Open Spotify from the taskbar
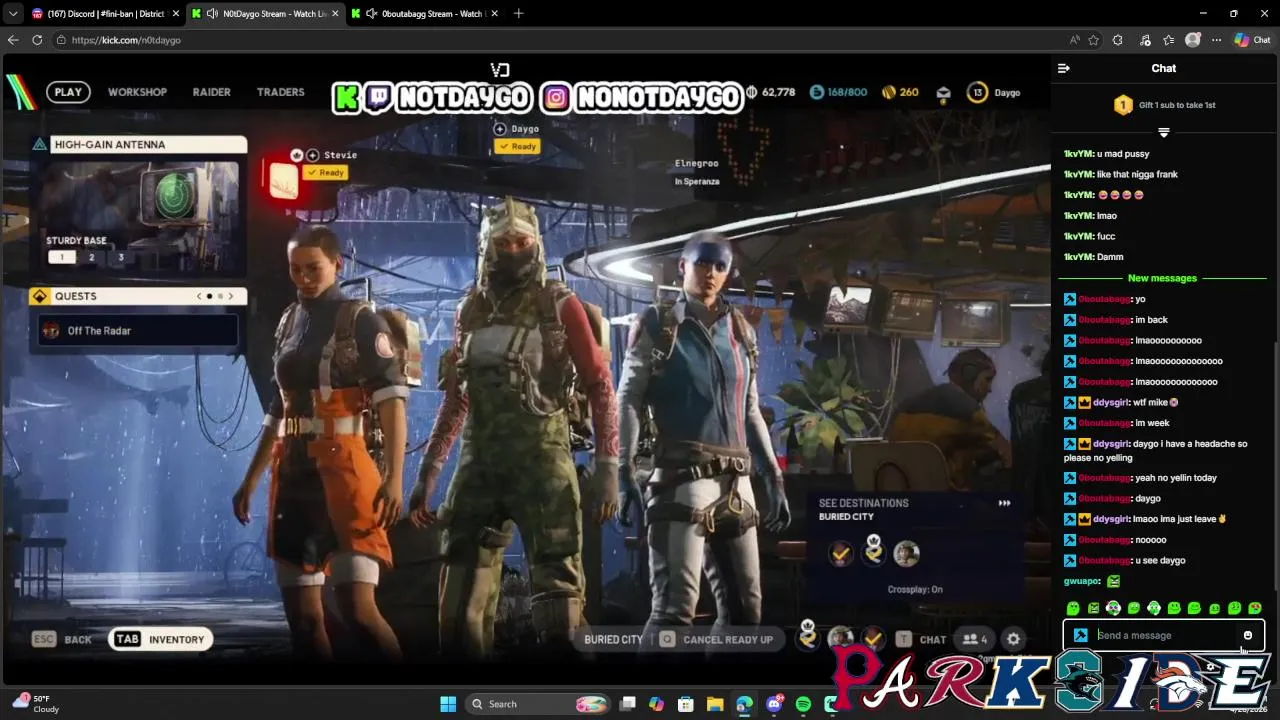The image size is (1280, 720). (803, 704)
